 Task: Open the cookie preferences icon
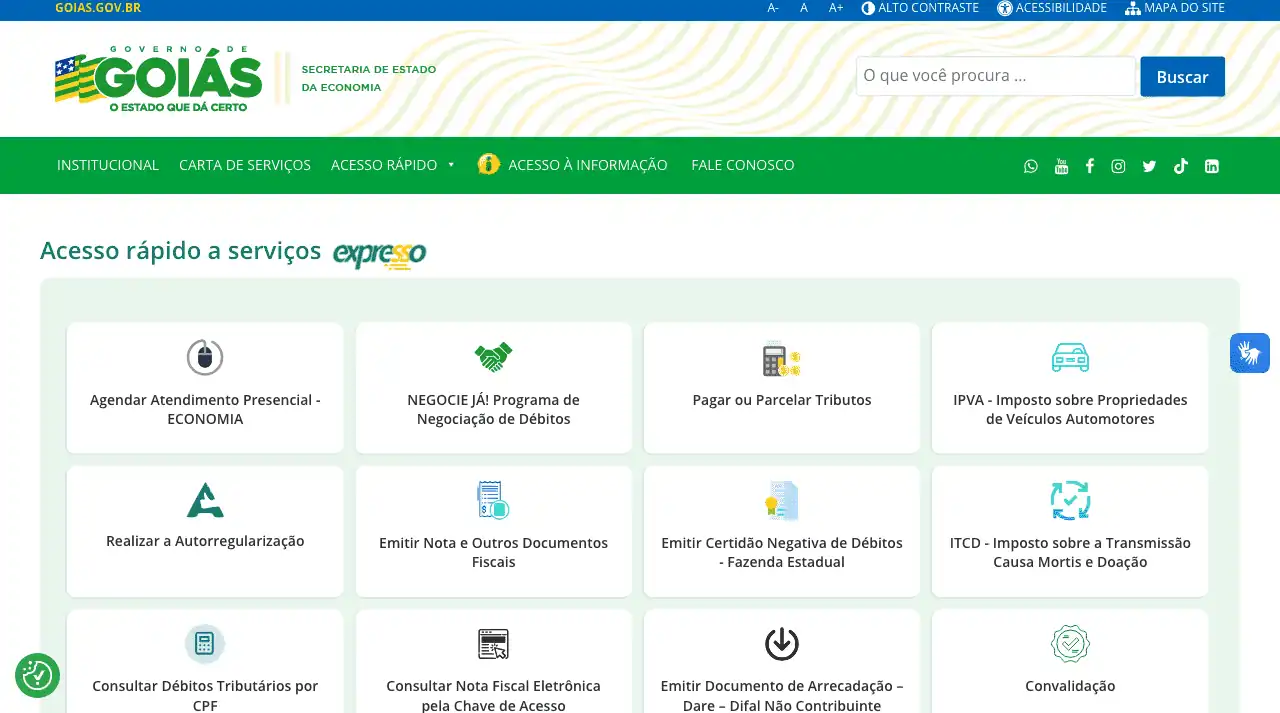click(37, 676)
